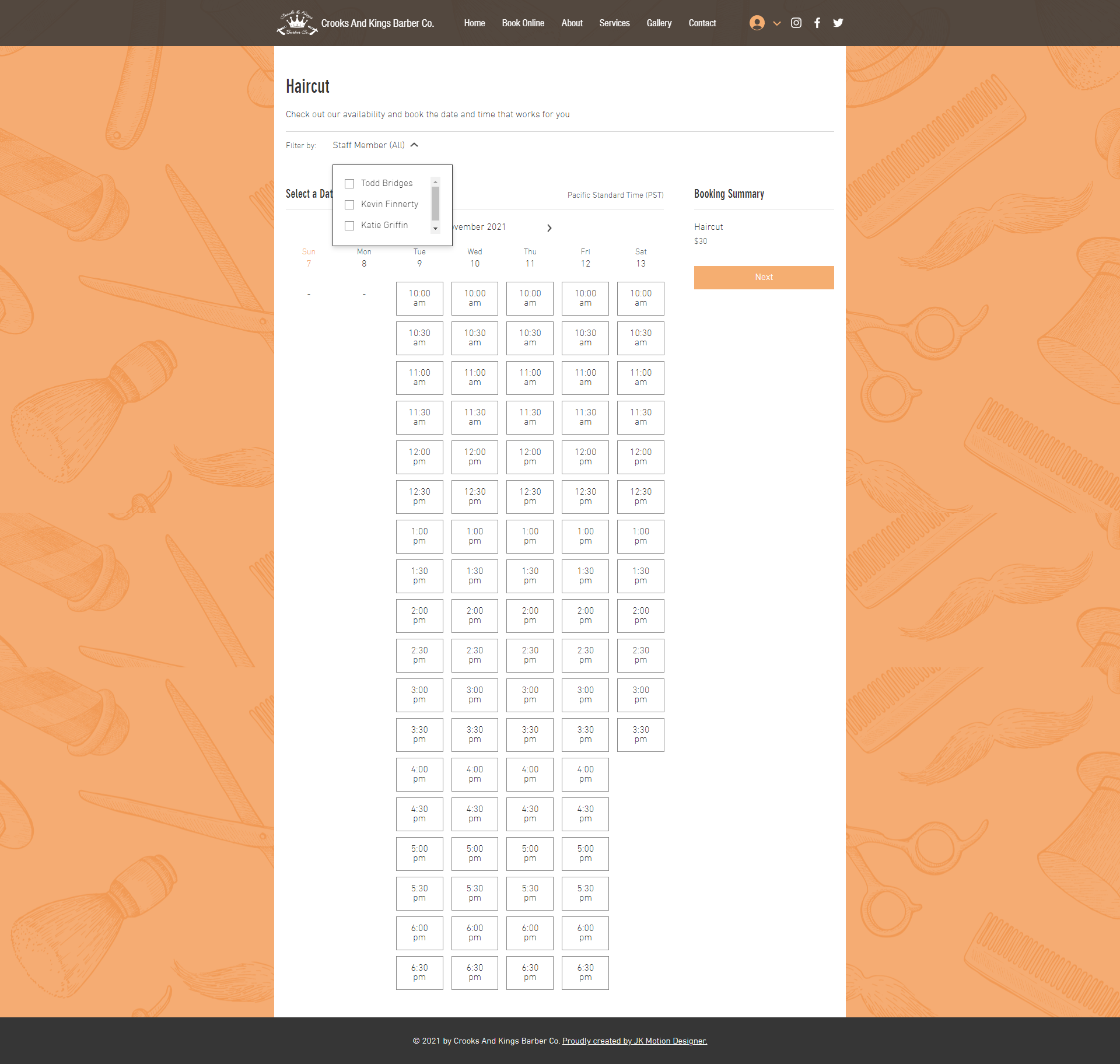Viewport: 1120px width, 1064px height.
Task: Select Tuesday 9 at 5:30 pm slot
Action: (419, 894)
